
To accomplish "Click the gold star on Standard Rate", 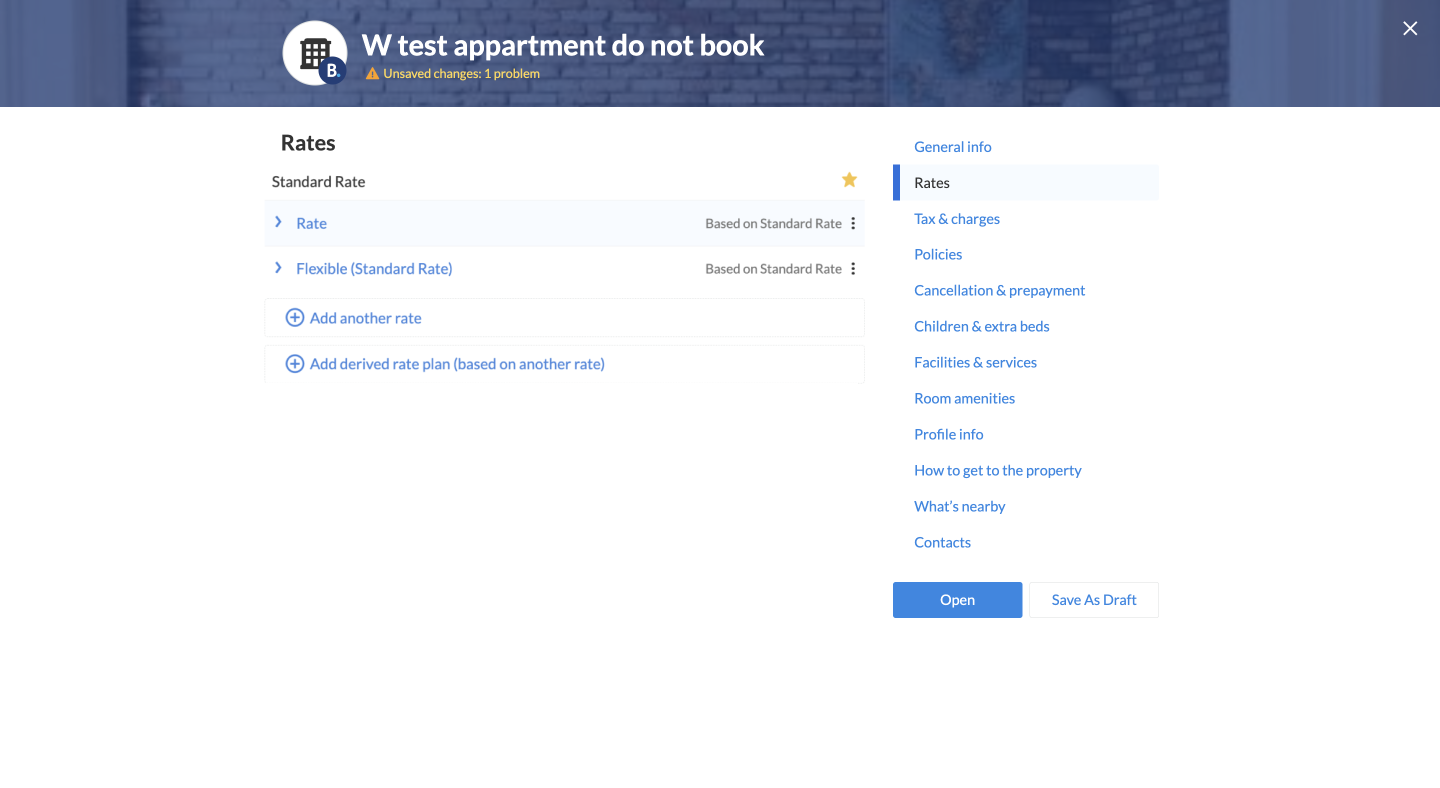I will pyautogui.click(x=849, y=180).
